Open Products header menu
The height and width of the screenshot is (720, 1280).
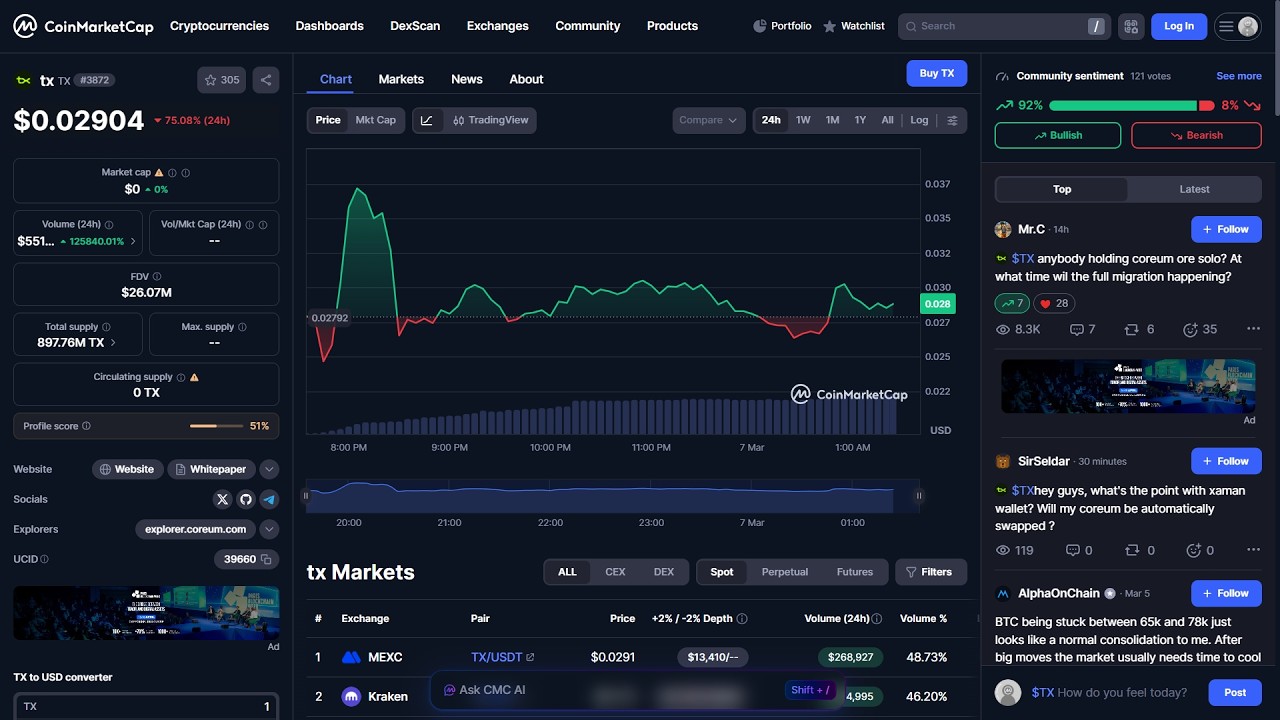click(x=672, y=26)
